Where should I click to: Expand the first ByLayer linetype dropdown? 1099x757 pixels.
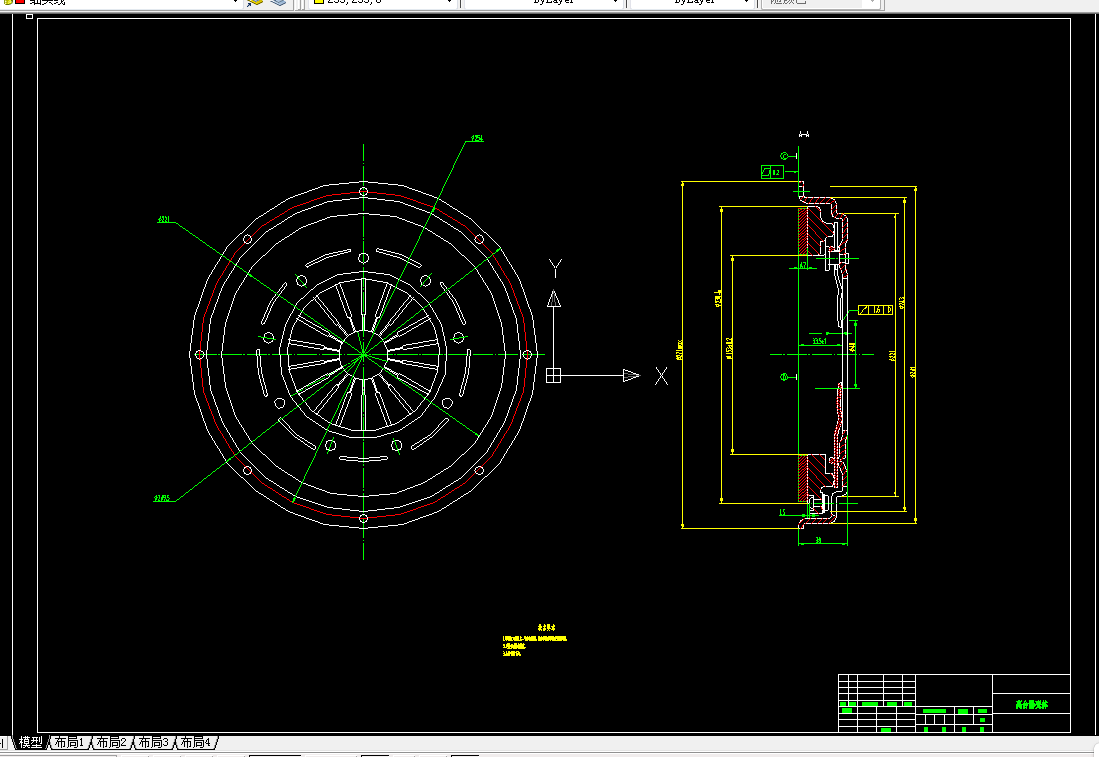(x=615, y=3)
